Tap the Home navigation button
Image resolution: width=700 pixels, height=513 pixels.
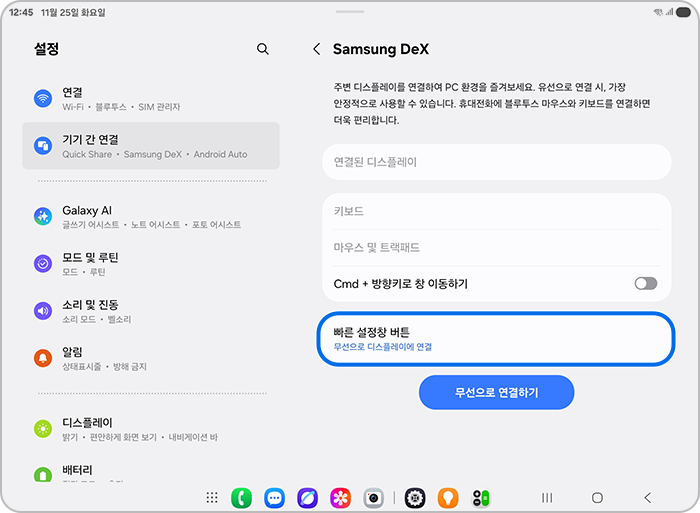[597, 498]
